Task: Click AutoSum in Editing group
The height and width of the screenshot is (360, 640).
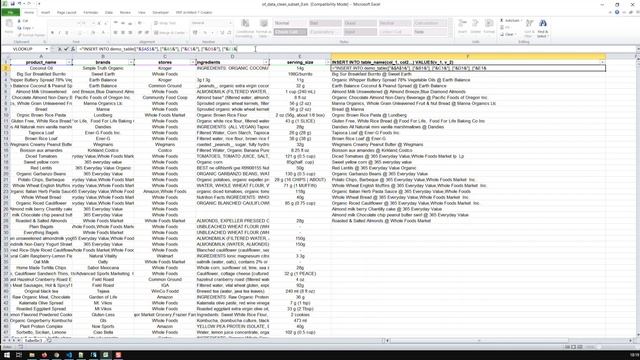Action: click(x=510, y=20)
